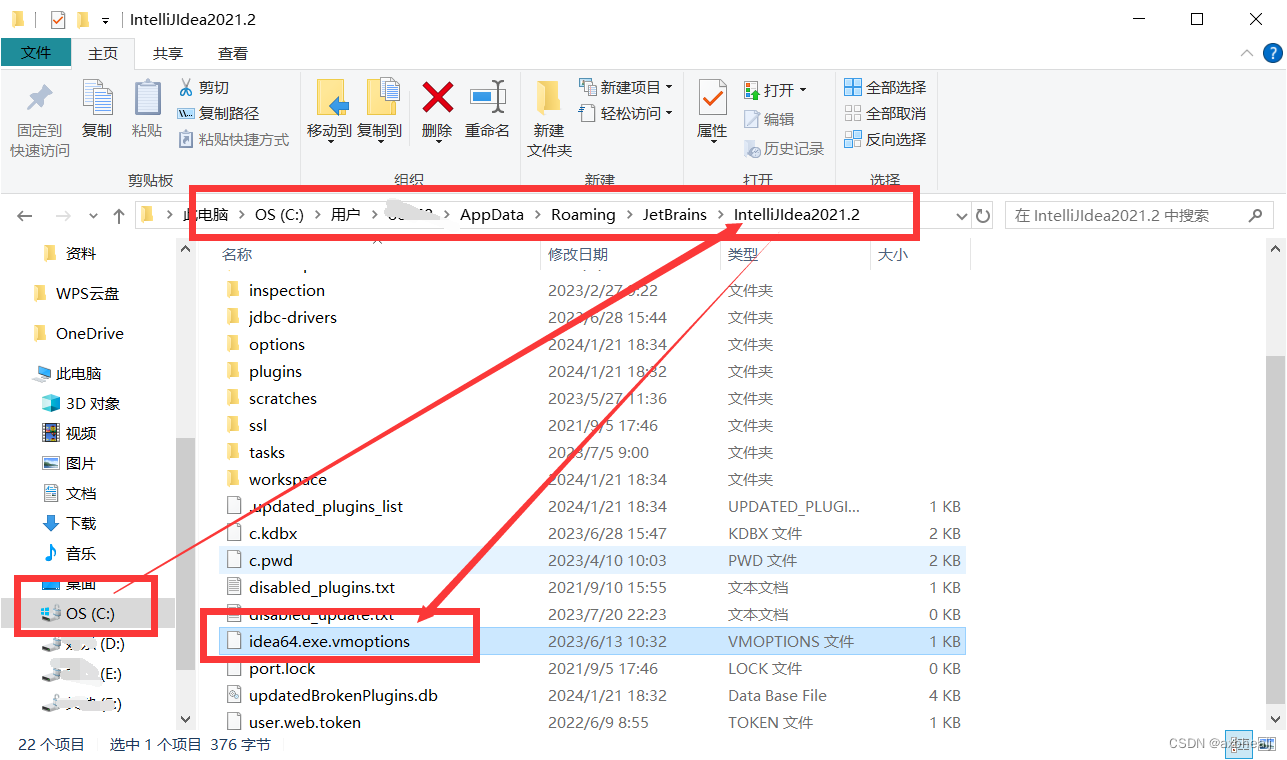Open Easy access (轻松访问) dropdown

(626, 113)
